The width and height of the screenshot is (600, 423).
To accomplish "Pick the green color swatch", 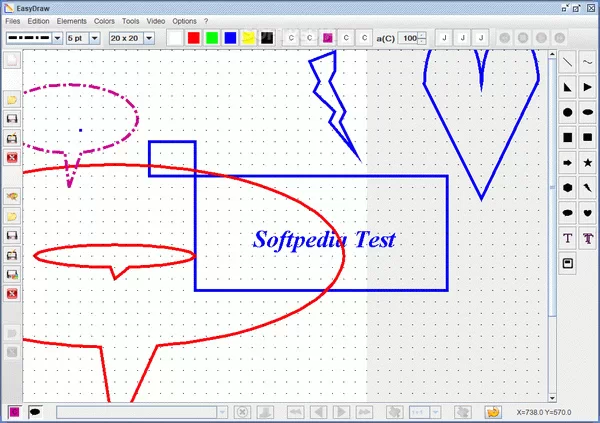I will [212, 38].
